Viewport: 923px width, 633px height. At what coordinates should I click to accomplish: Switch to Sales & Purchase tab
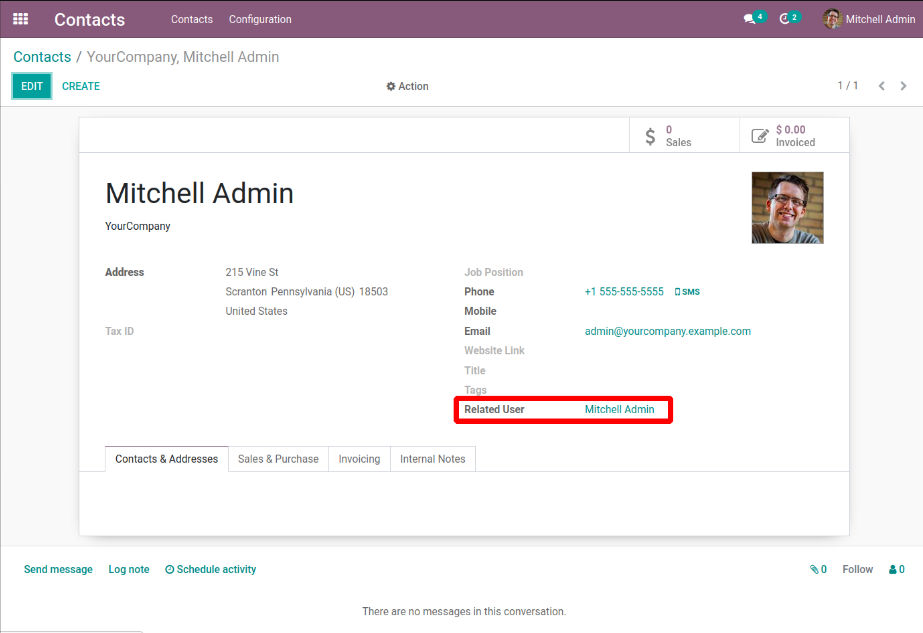pyautogui.click(x=278, y=459)
